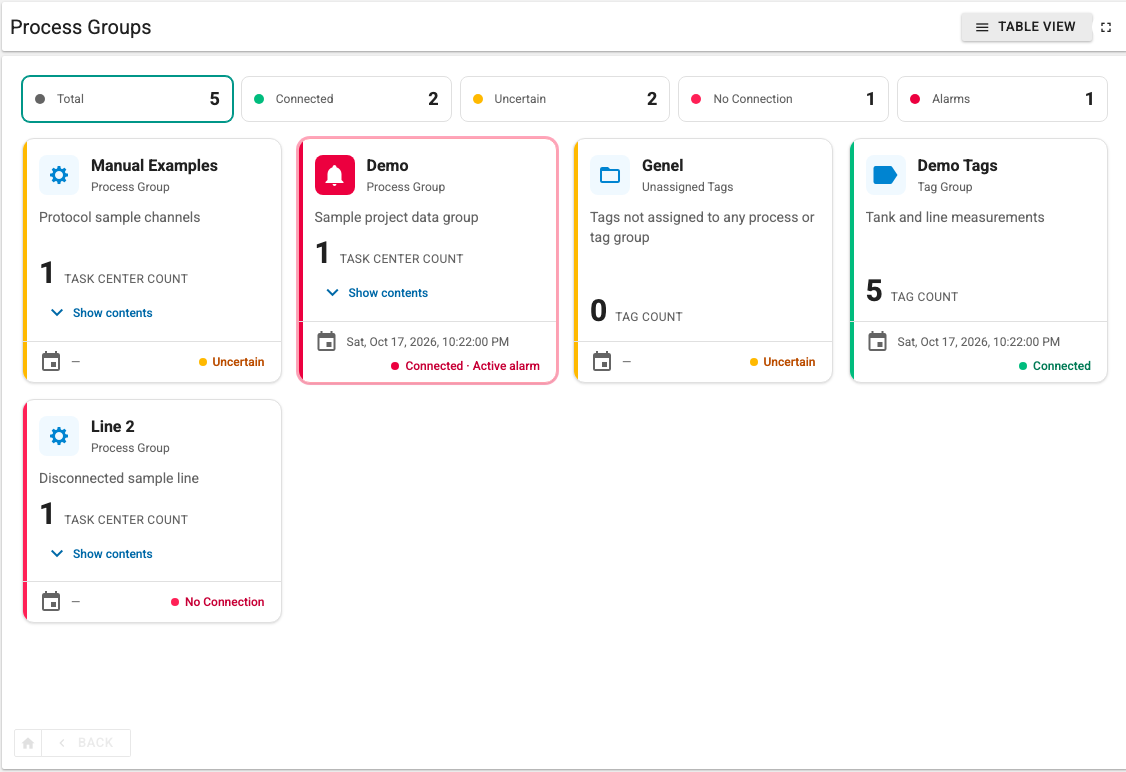Click the Connected · Active alarm status
Image resolution: width=1126 pixels, height=772 pixels.
click(x=465, y=366)
